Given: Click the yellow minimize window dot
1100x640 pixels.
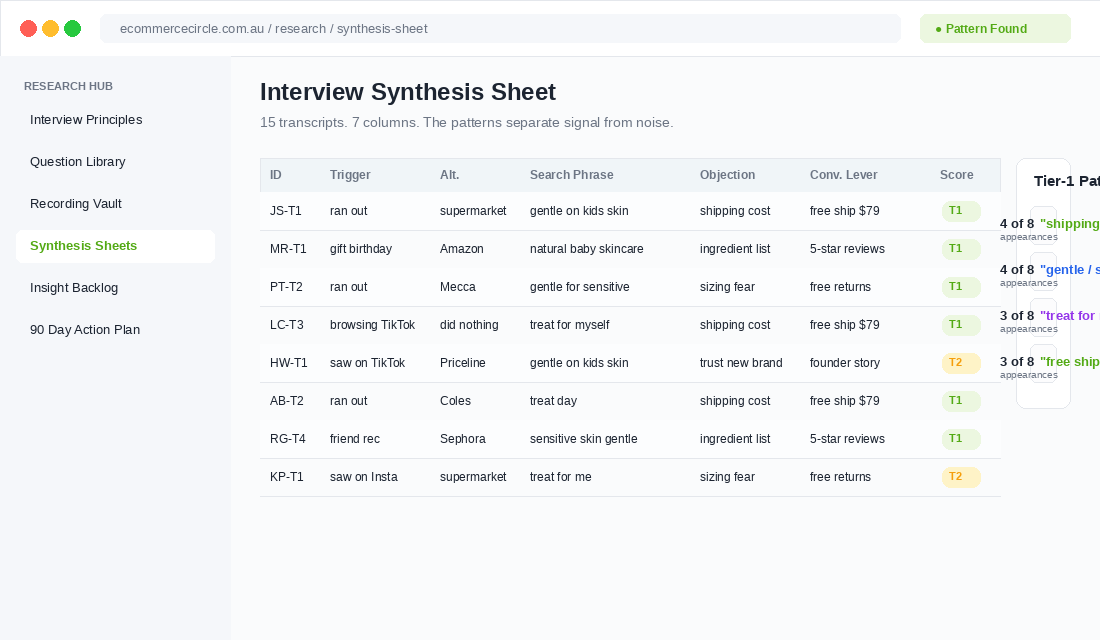Looking at the screenshot, I should 51,29.
